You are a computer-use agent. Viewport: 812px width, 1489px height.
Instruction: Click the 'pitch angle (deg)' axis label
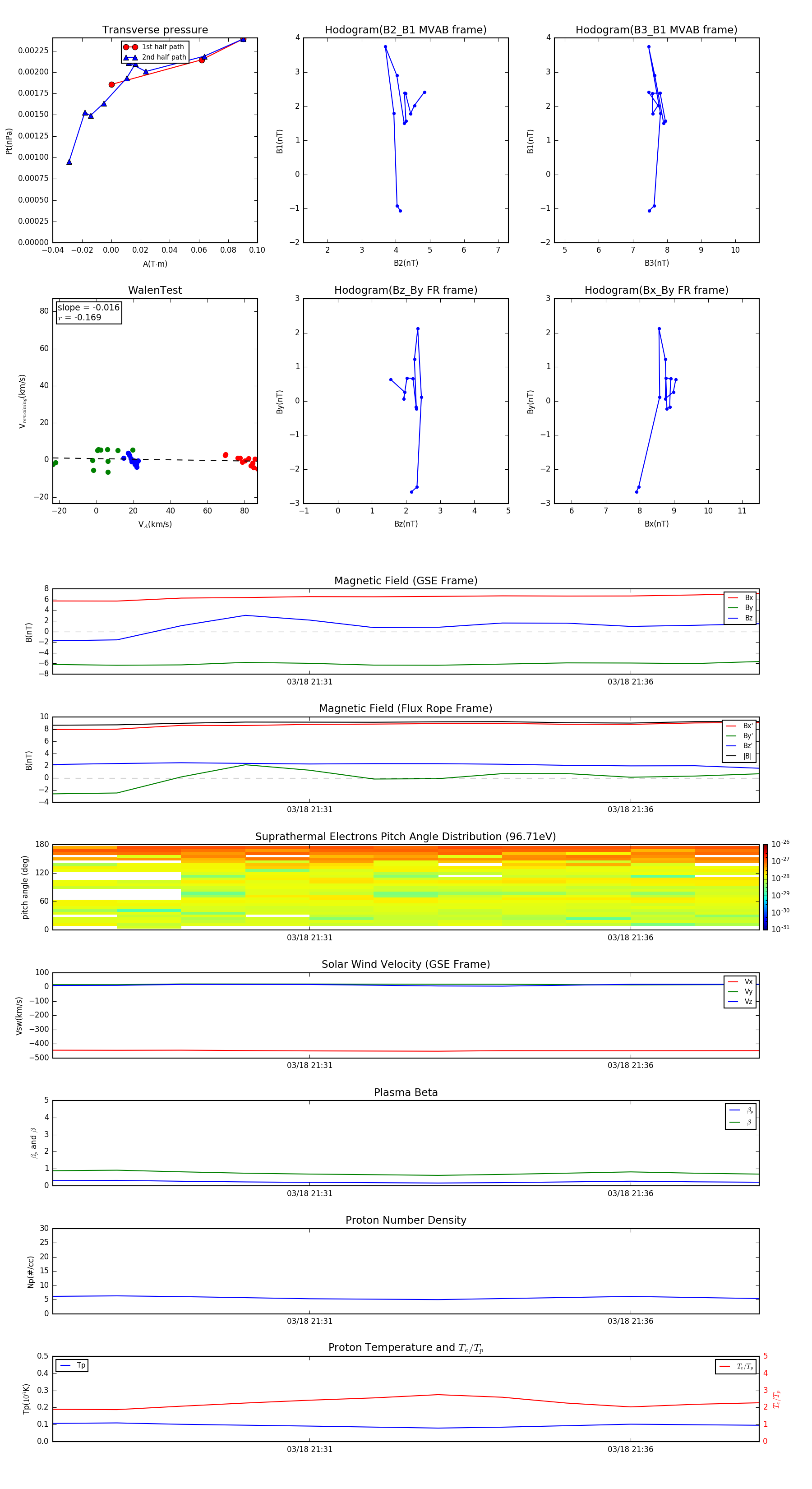tap(25, 887)
